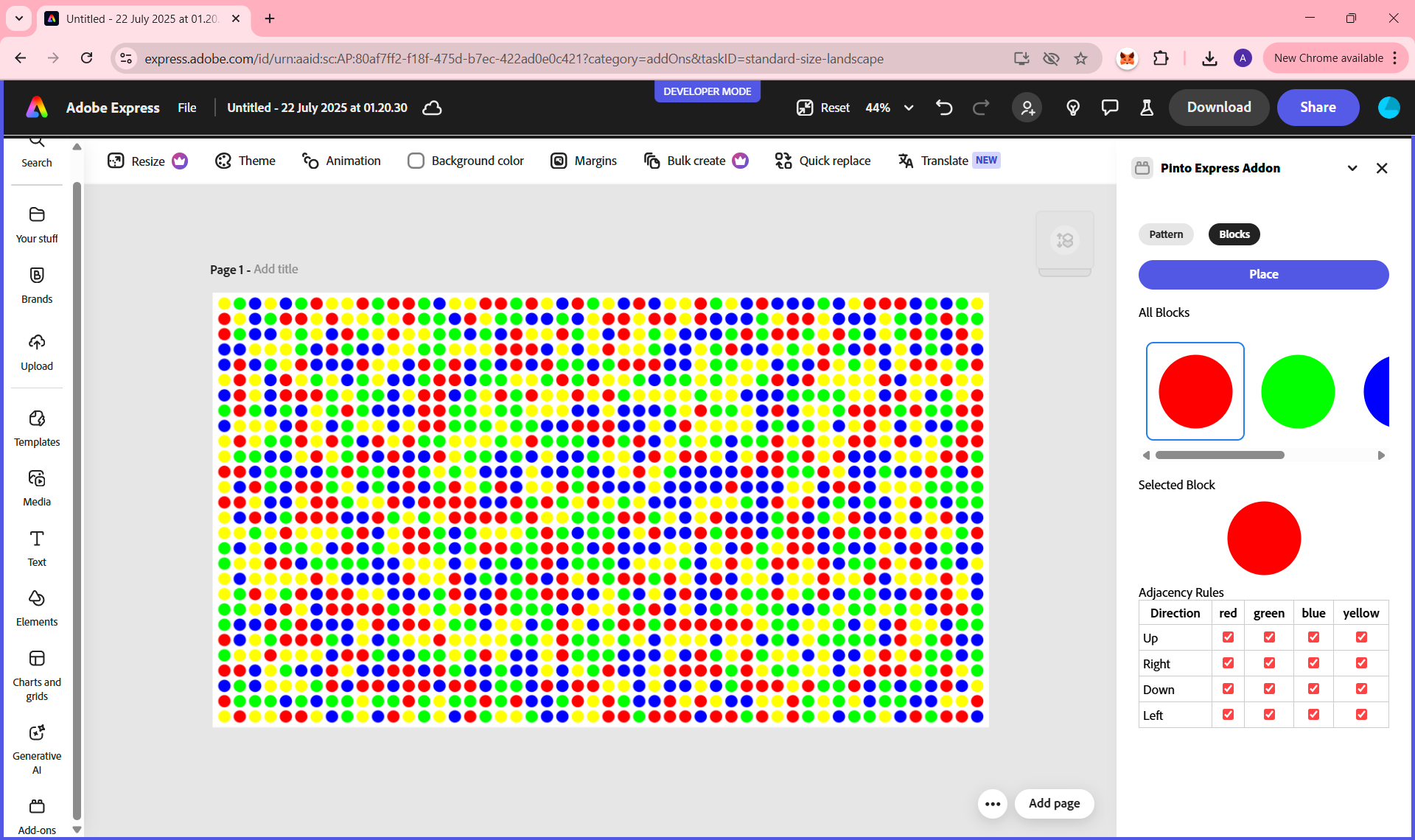Switch to the Pattern tab
Screen dimensions: 1415x840
click(1166, 234)
